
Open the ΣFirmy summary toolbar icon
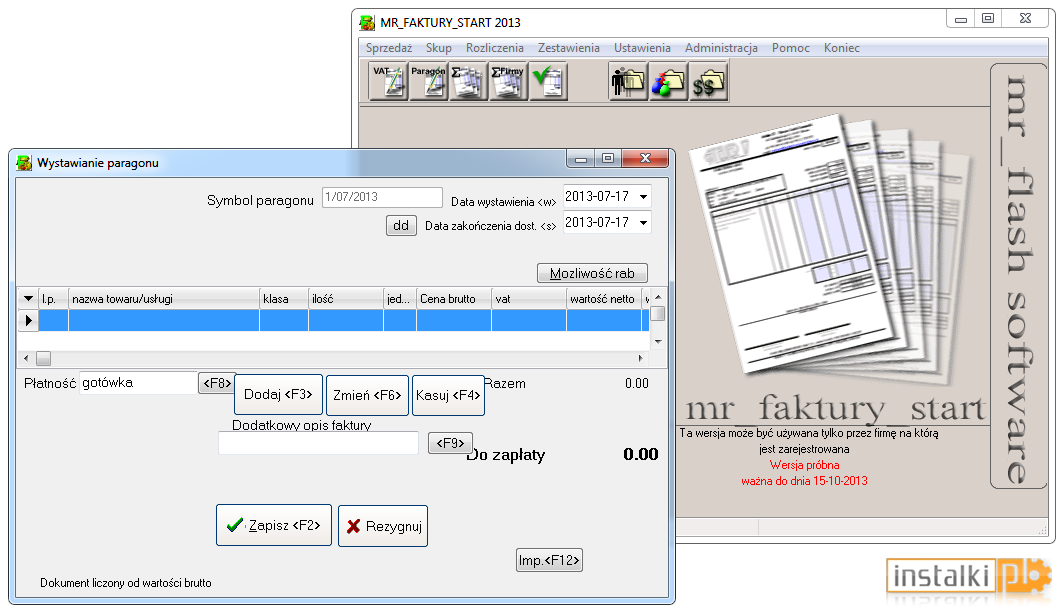click(x=508, y=81)
